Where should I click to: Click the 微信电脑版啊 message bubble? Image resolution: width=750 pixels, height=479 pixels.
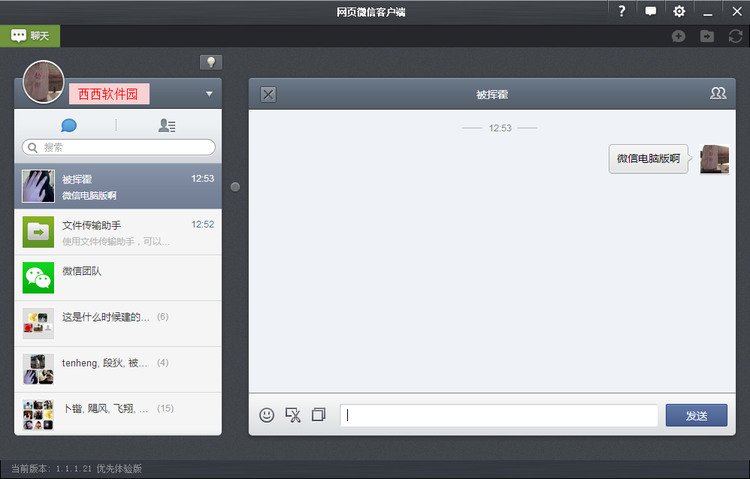649,159
